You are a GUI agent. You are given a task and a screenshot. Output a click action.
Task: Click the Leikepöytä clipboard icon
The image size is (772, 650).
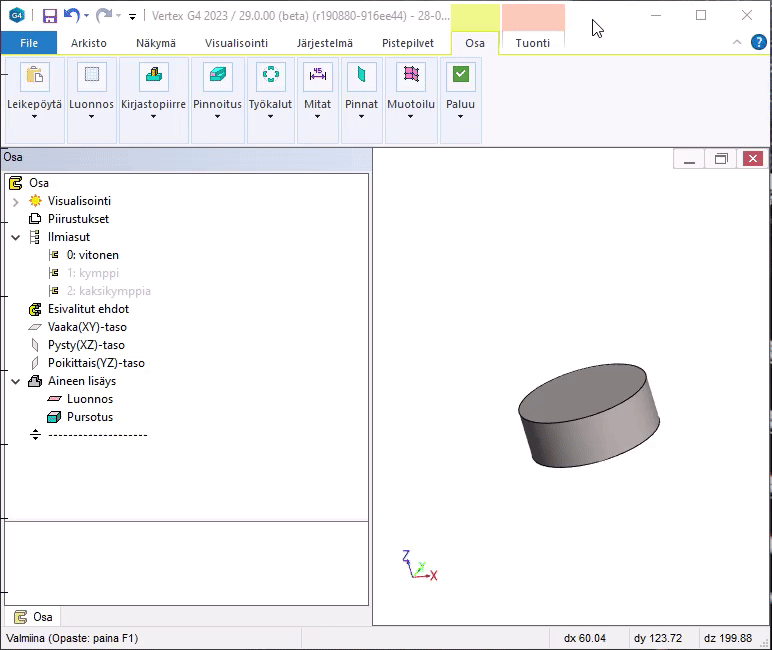[x=35, y=76]
